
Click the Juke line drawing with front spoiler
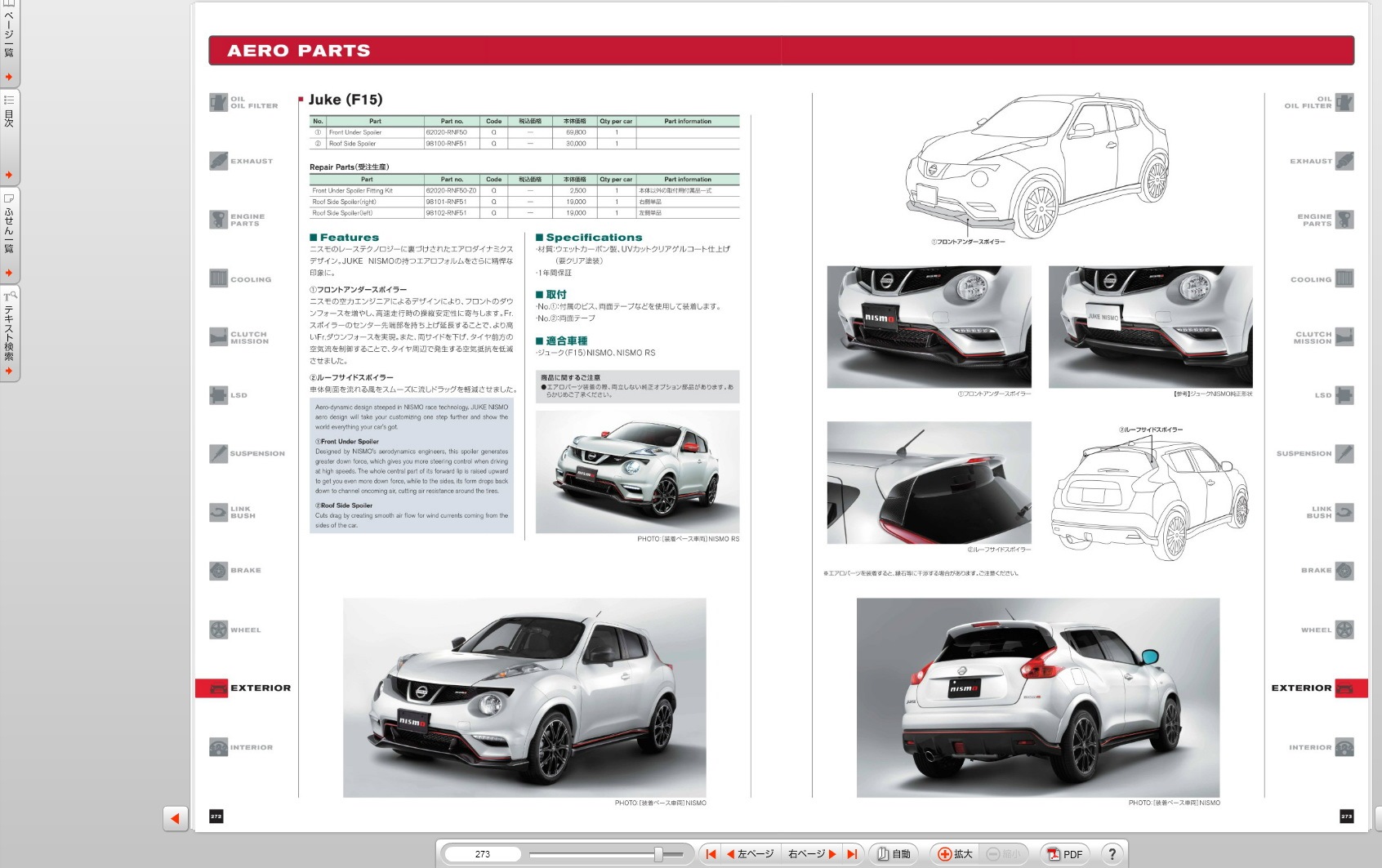coord(1037,165)
